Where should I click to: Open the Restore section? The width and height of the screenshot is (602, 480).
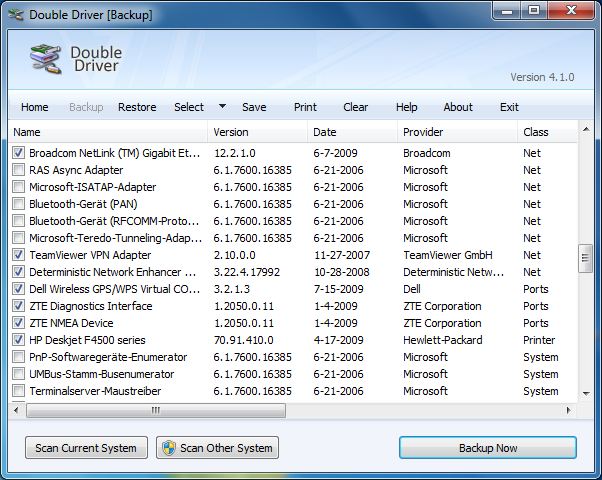pos(137,107)
